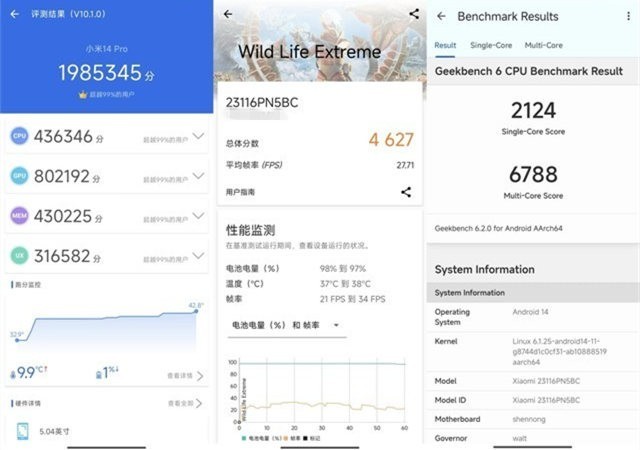Tap the crown ranking icon

point(83,95)
